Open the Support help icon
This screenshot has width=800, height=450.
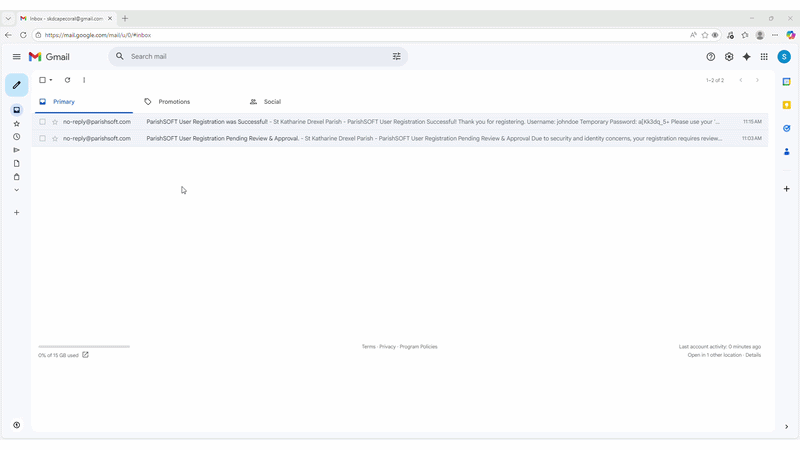point(711,57)
